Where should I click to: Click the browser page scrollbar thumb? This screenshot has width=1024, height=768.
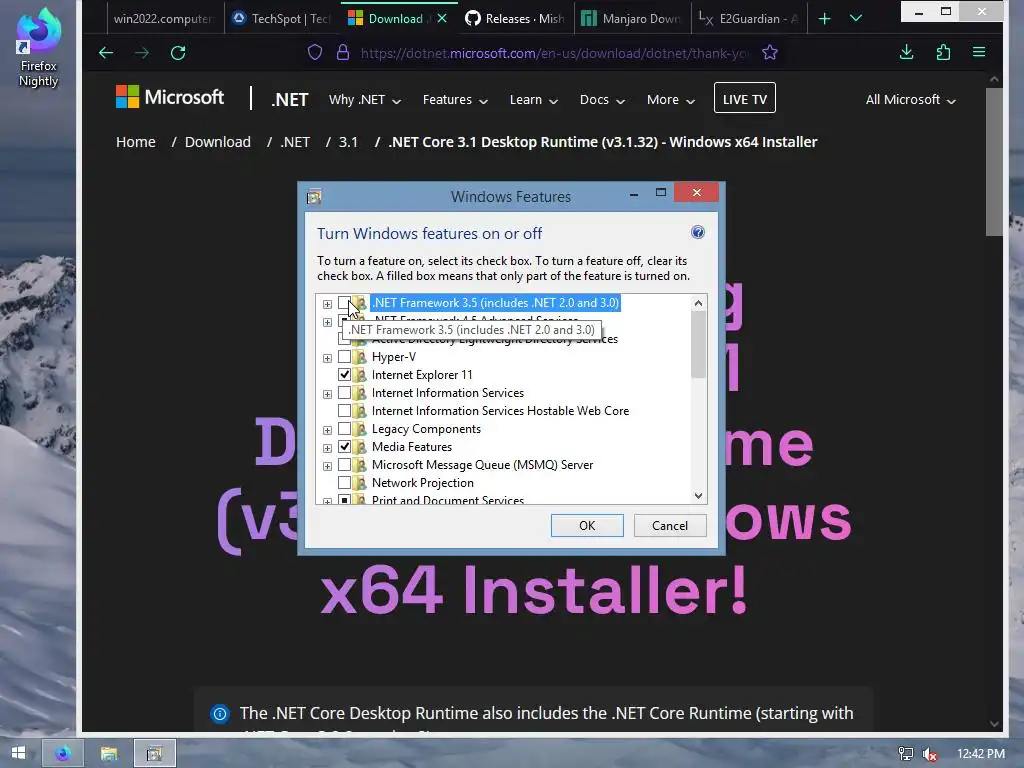coord(994,162)
